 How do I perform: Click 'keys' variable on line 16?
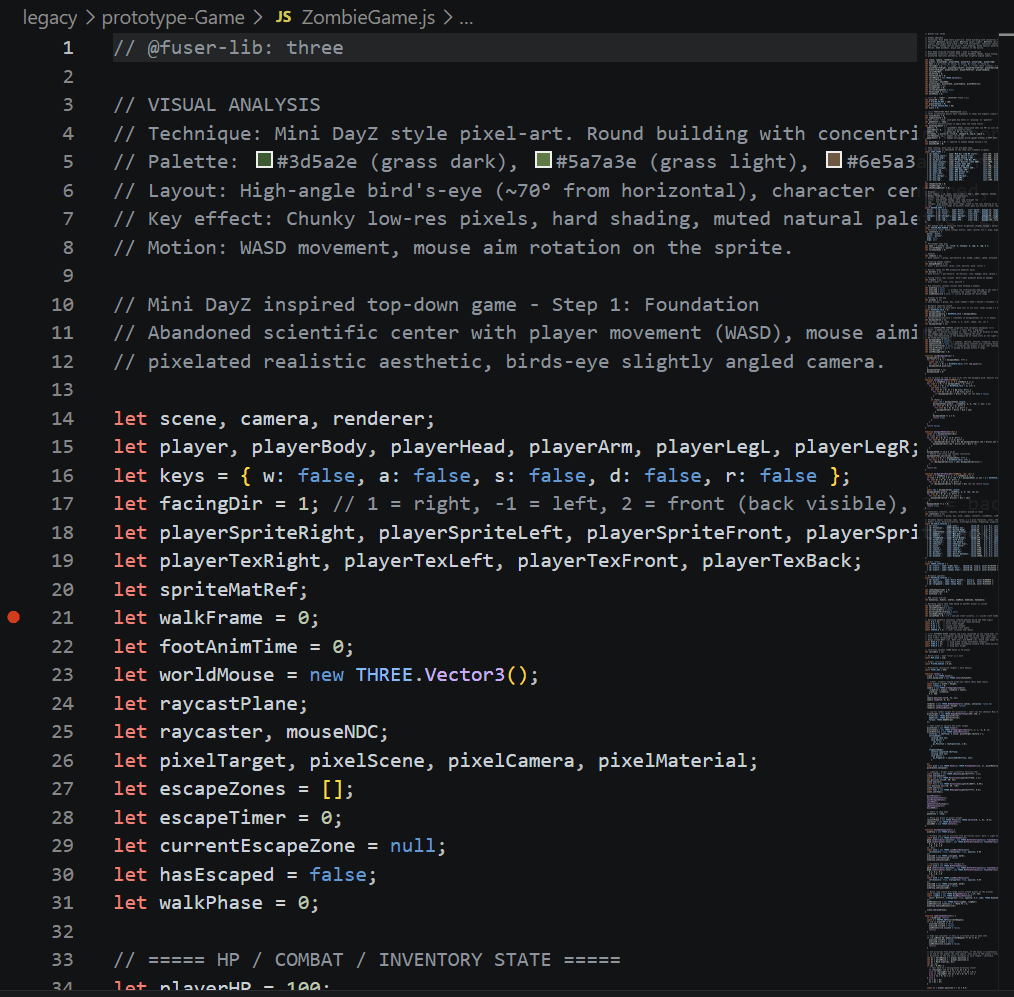(182, 476)
